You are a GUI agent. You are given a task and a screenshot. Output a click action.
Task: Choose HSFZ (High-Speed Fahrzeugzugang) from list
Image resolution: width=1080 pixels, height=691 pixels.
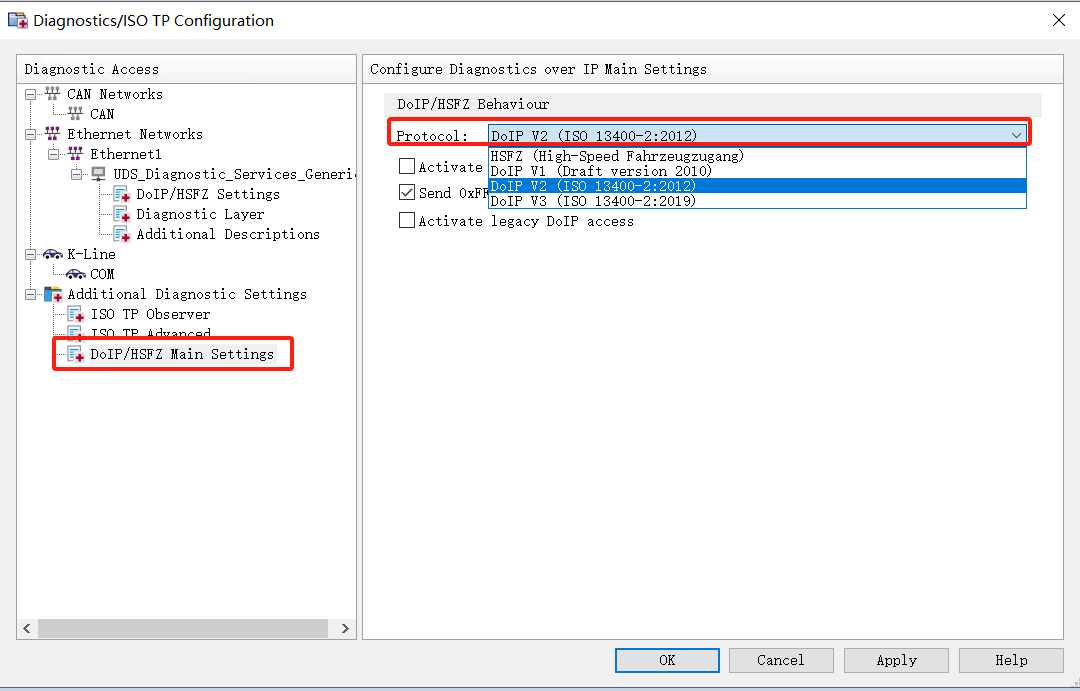pyautogui.click(x=617, y=156)
